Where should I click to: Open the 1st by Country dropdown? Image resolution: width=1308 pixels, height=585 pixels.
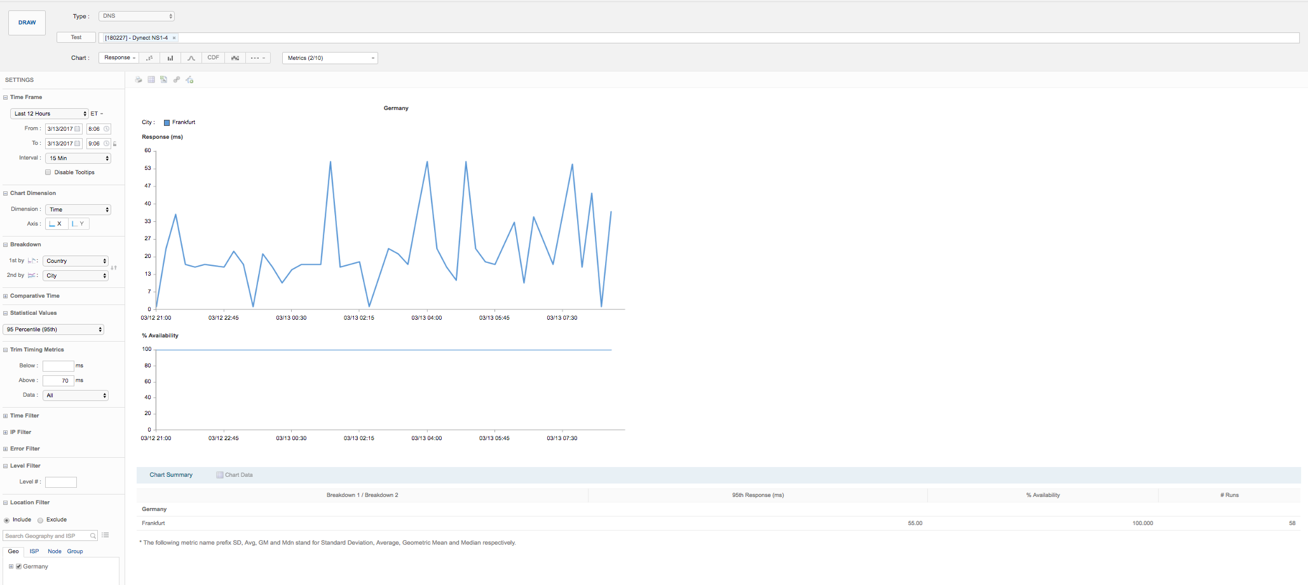[x=75, y=261]
